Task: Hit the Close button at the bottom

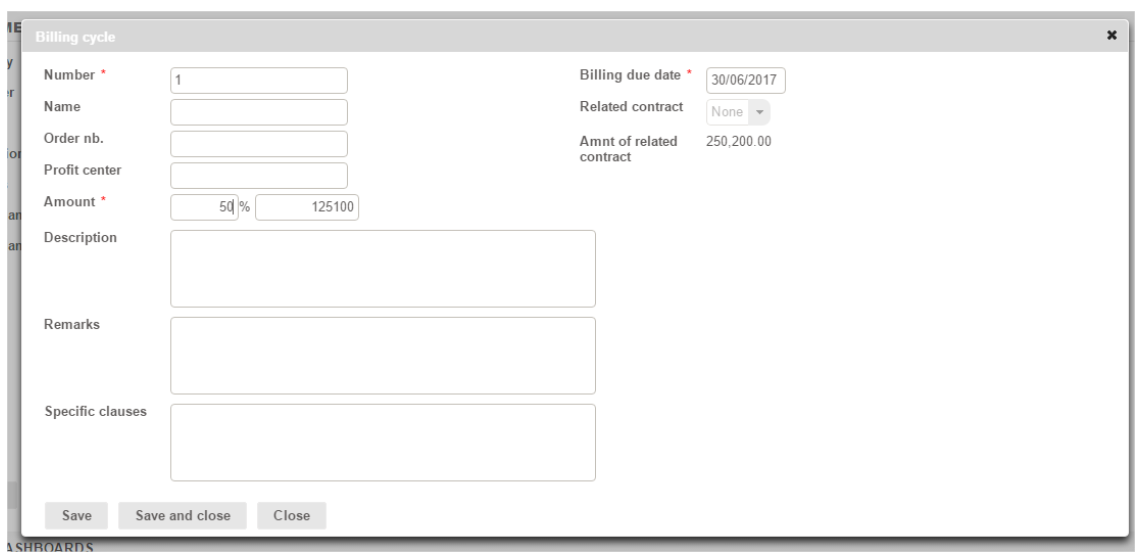Action: pos(292,515)
